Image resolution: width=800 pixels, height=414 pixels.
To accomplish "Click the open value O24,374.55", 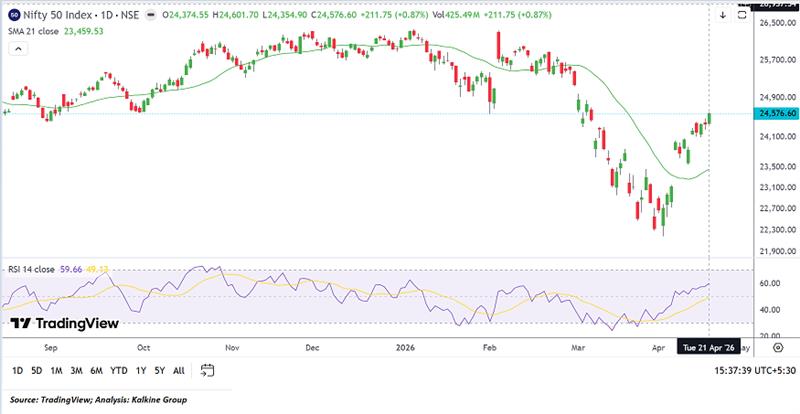I will pos(185,15).
